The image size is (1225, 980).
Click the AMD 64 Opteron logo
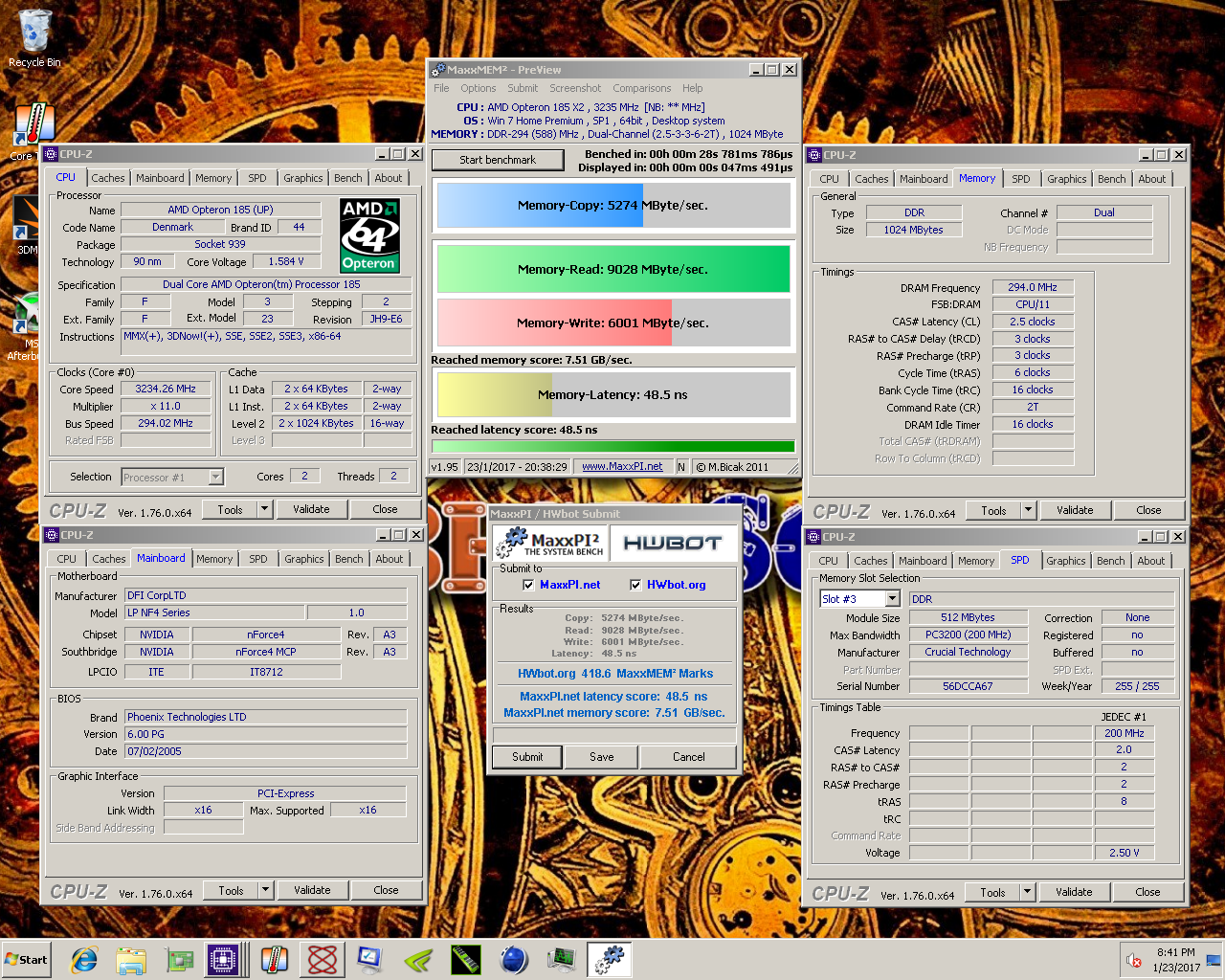[x=369, y=235]
